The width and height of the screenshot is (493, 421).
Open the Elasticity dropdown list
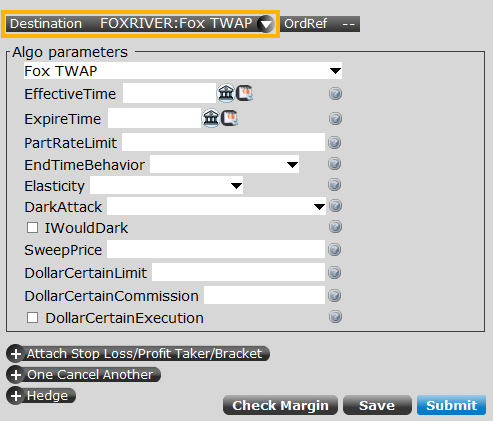click(x=166, y=185)
